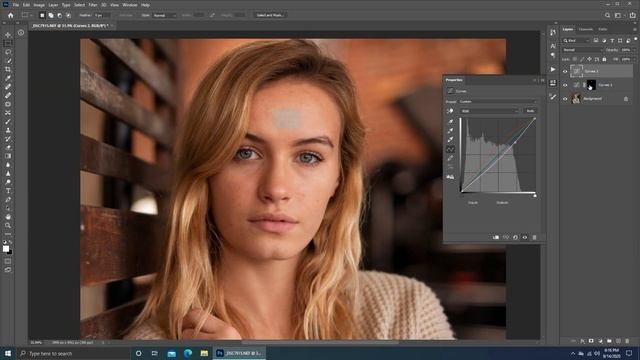640x360 pixels.
Task: Toggle adjustment visibility eye in Properties panel
Action: pos(525,237)
